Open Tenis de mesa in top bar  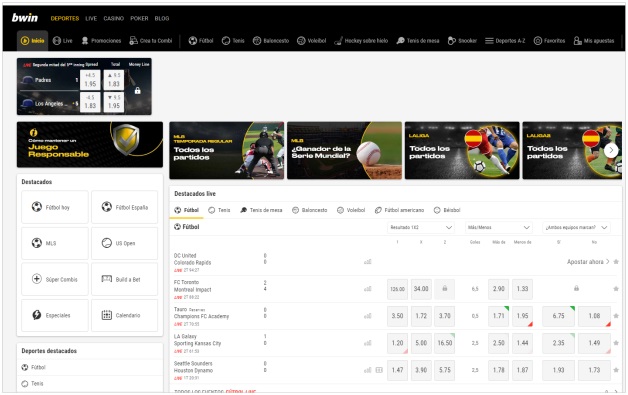(x=418, y=40)
